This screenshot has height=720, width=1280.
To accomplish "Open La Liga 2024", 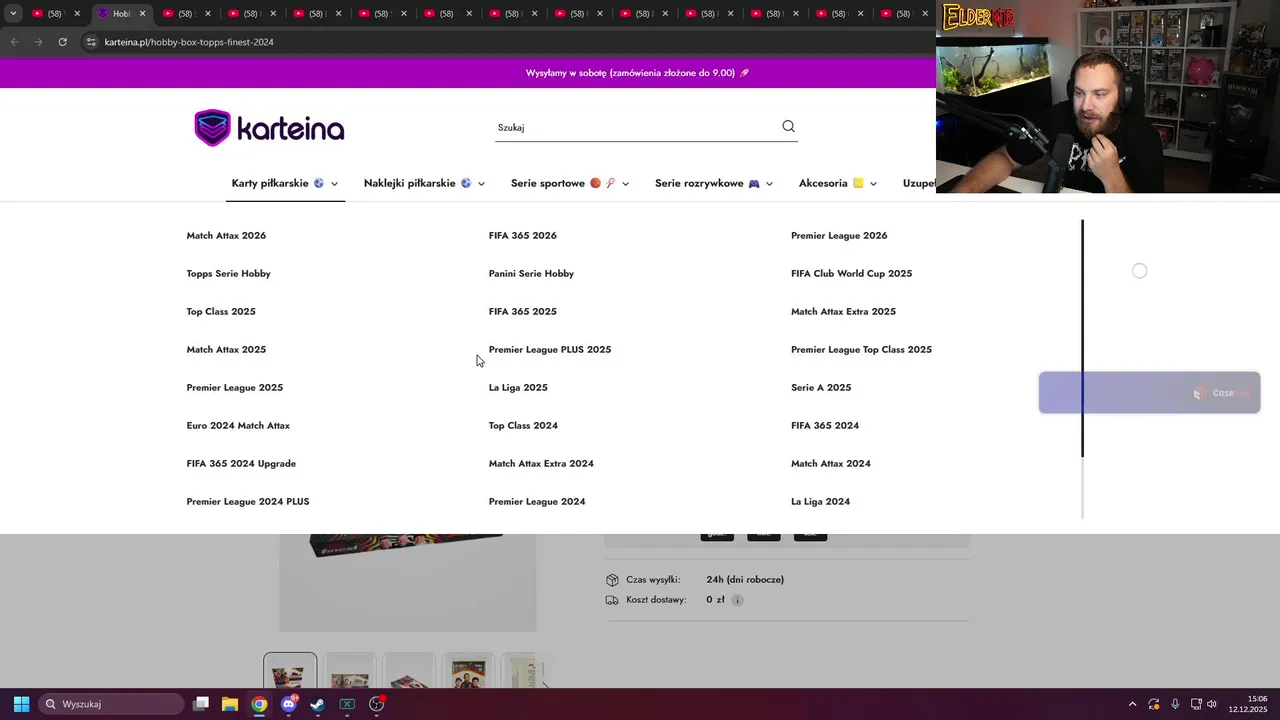I will pyautogui.click(x=820, y=502).
